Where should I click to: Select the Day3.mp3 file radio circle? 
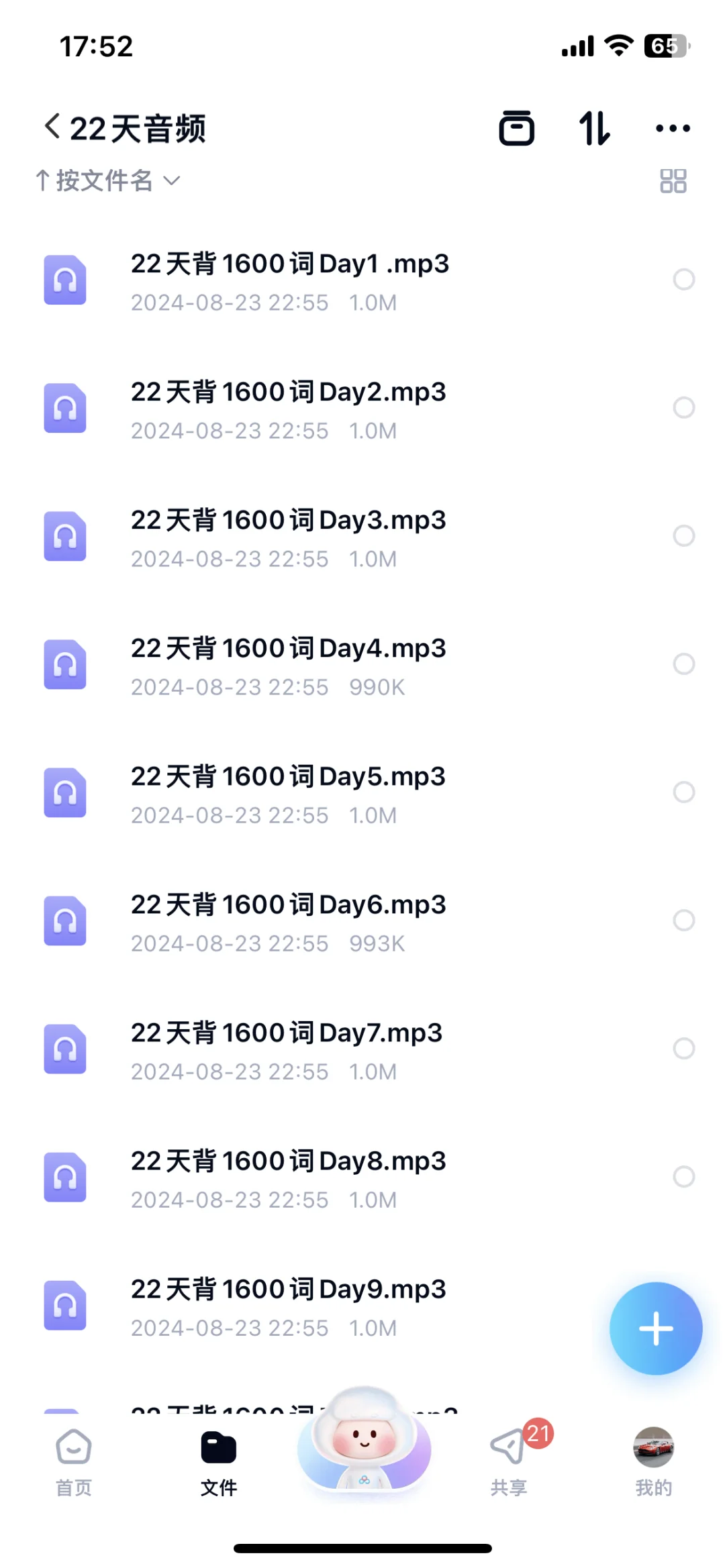coord(683,535)
